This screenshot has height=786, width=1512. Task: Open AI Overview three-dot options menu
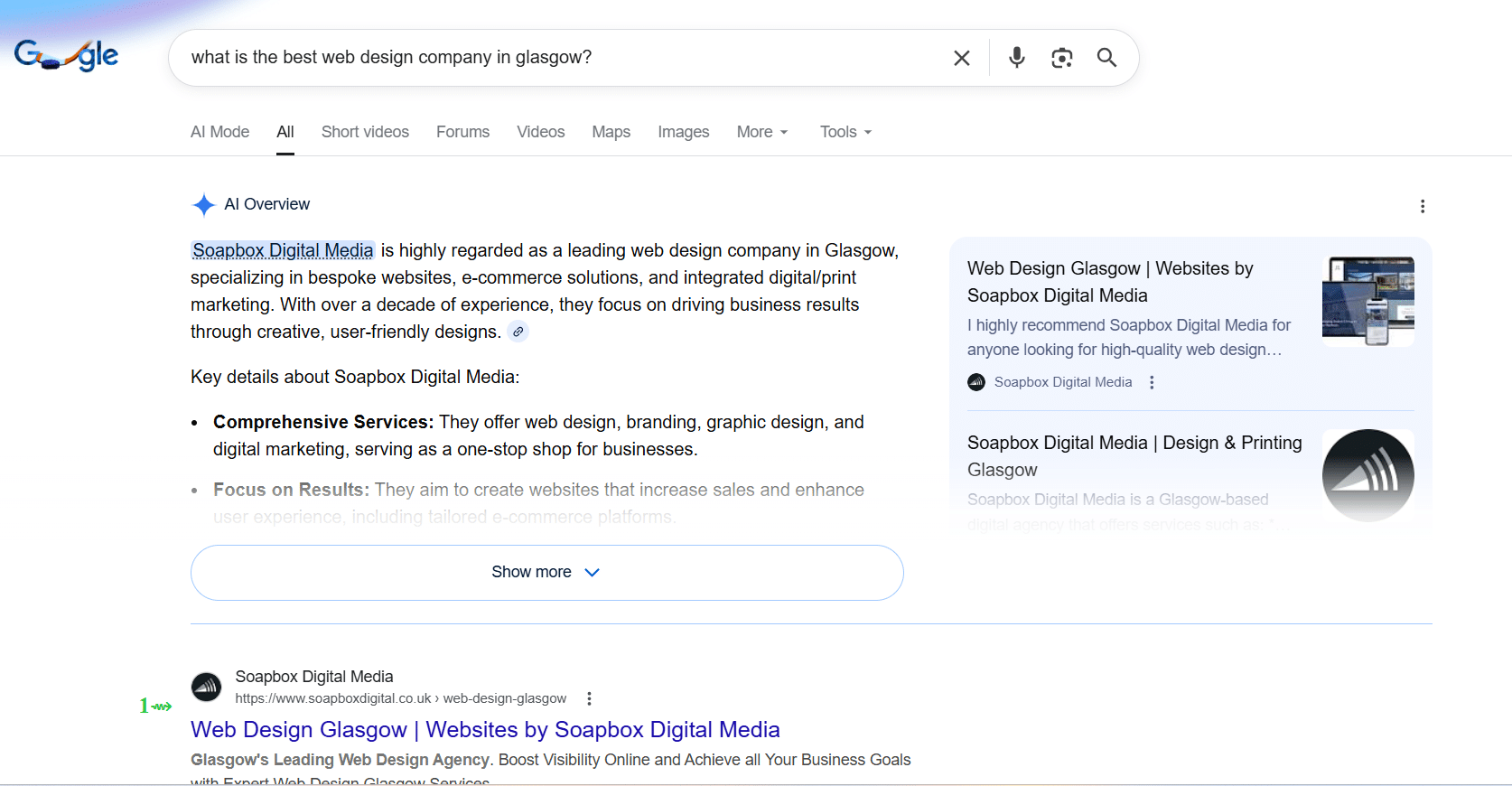(1423, 206)
